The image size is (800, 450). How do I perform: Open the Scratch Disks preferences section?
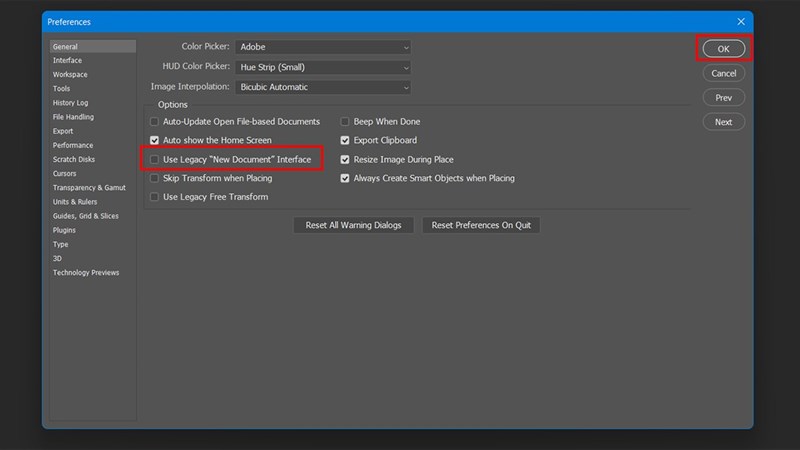tap(73, 159)
